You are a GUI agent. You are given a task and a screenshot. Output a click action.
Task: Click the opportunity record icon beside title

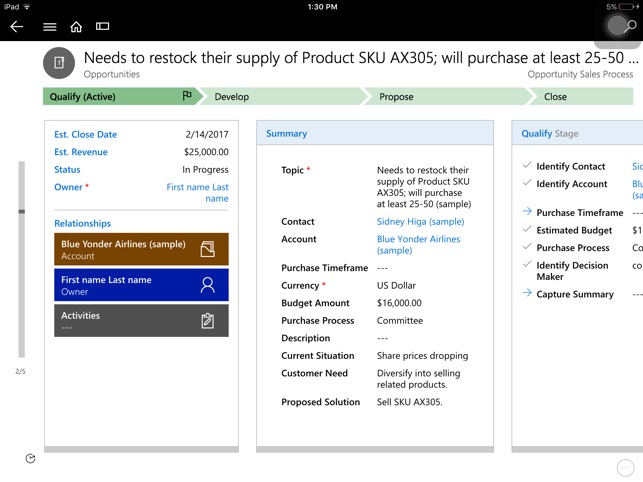[x=59, y=63]
